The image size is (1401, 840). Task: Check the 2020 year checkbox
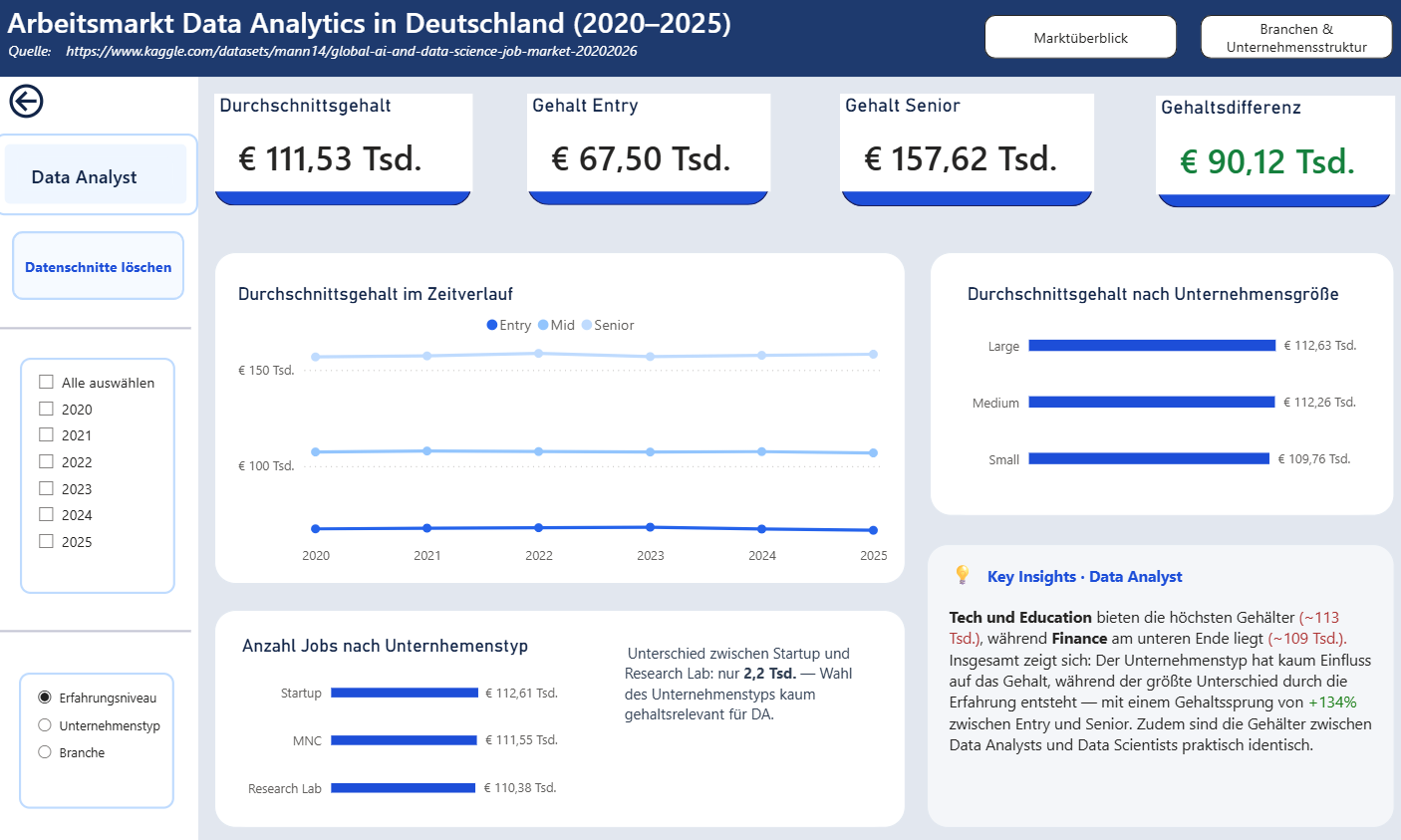pos(45,409)
